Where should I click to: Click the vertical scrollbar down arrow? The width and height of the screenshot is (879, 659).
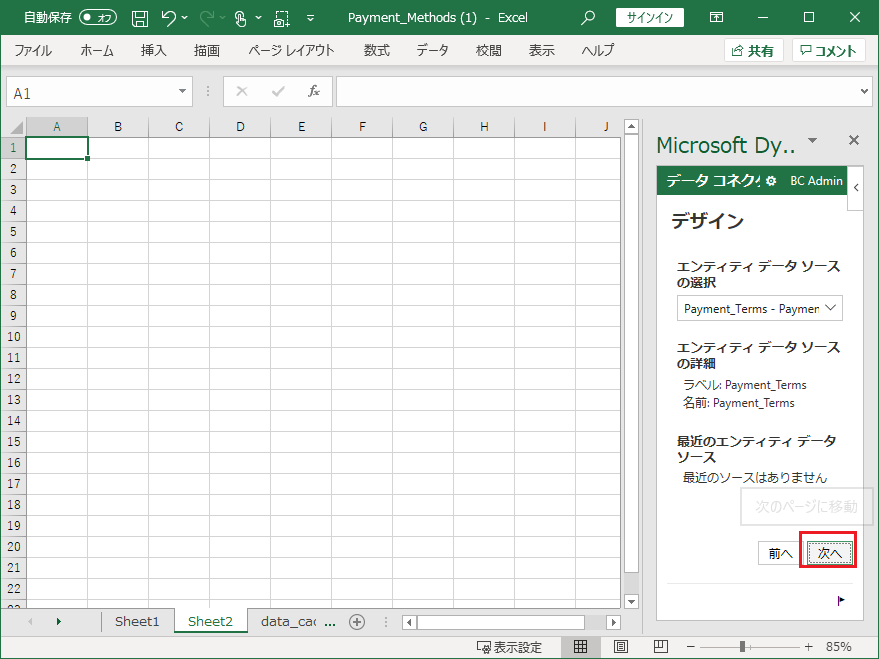631,601
